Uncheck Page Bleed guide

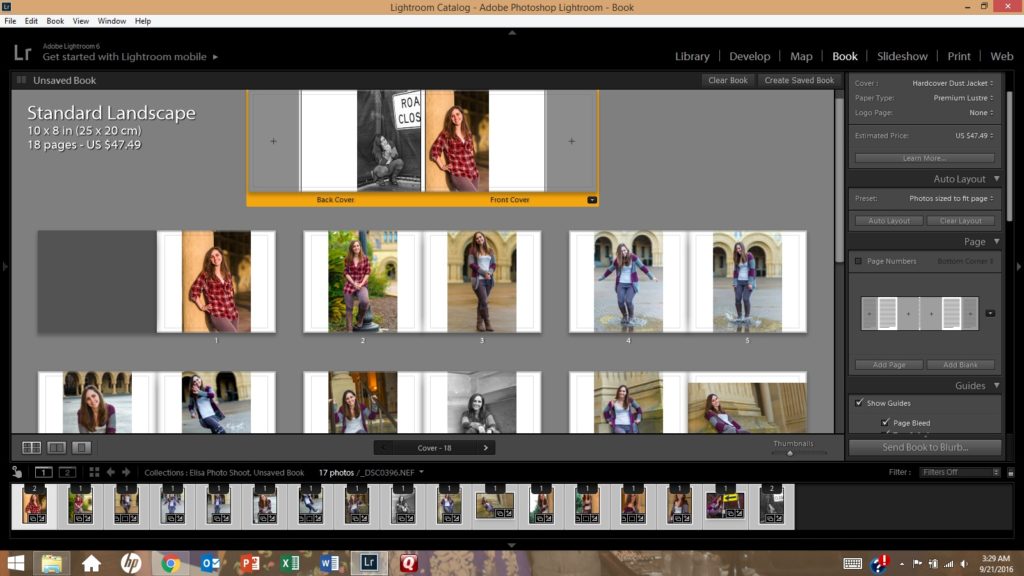pyautogui.click(x=886, y=423)
